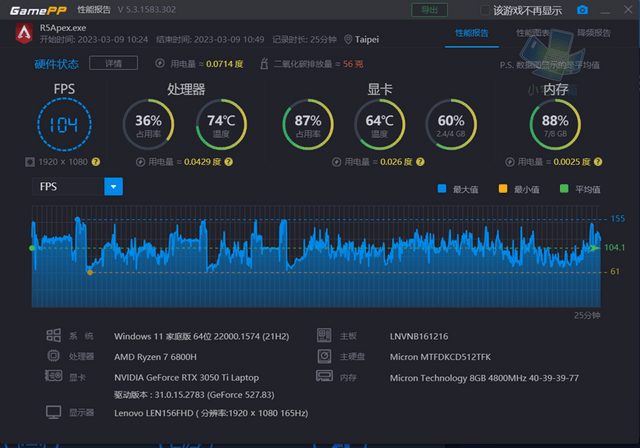Click the 155 maximum value label
This screenshot has width=640, height=448.
618,219
